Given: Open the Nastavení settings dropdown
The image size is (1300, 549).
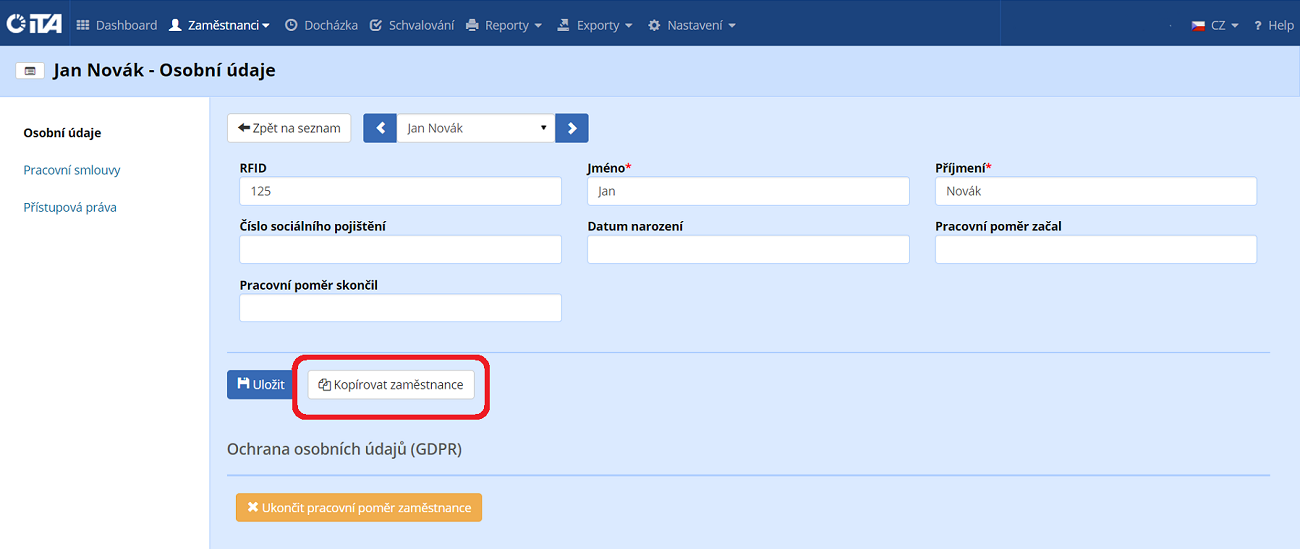Looking at the screenshot, I should [x=692, y=25].
